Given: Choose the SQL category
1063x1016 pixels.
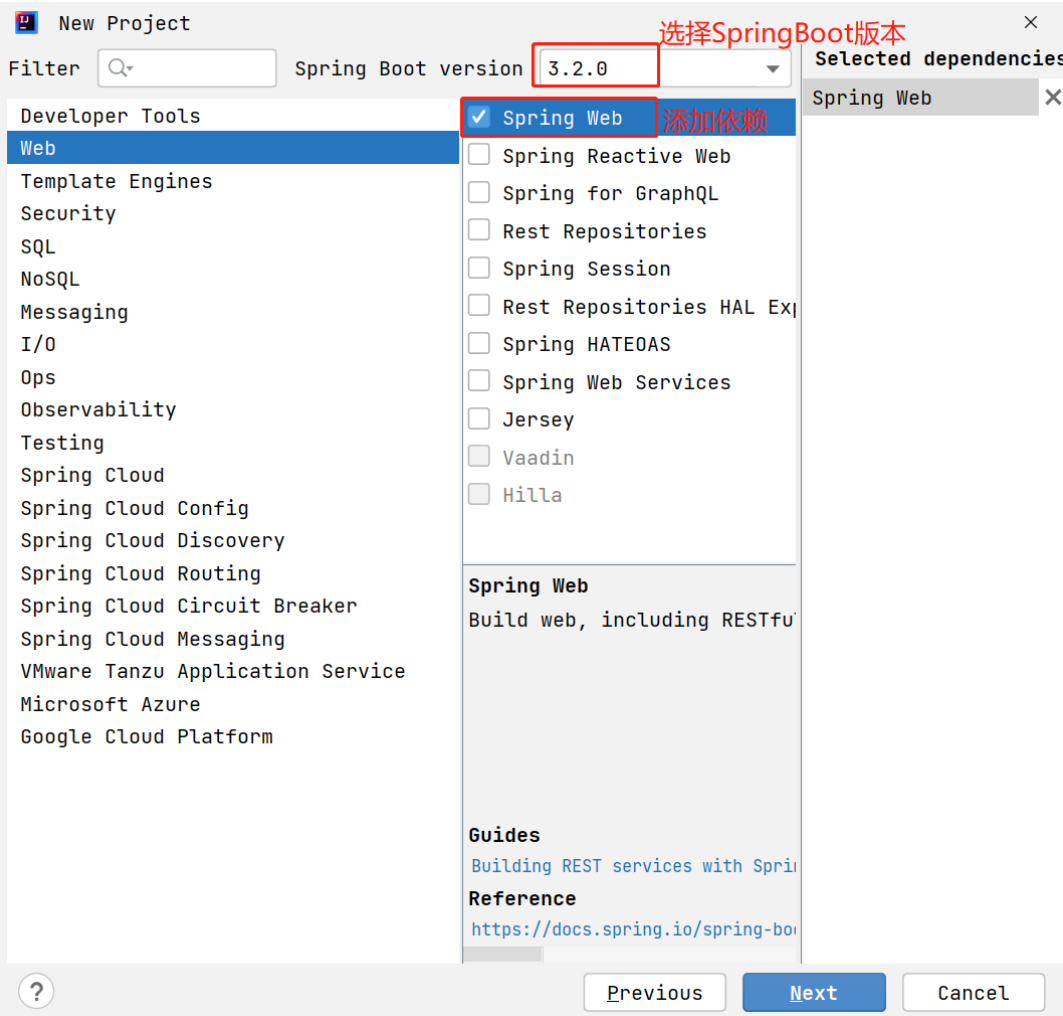Looking at the screenshot, I should (233, 246).
